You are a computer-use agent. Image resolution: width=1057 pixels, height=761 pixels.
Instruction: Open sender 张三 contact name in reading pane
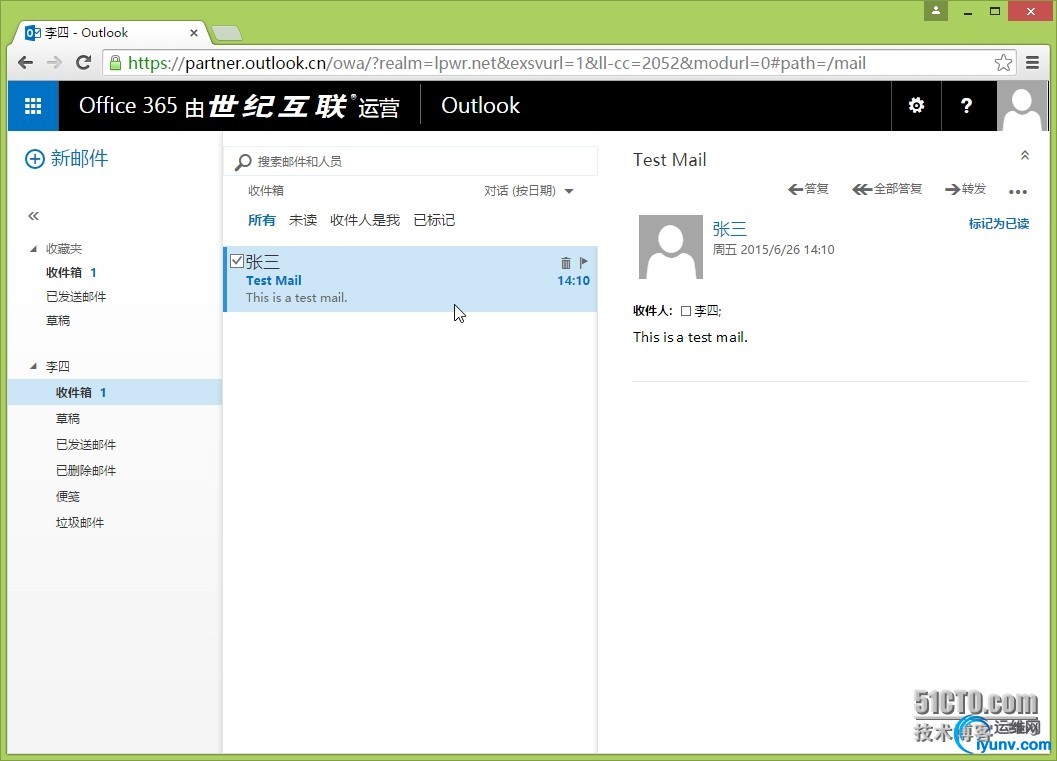click(729, 229)
